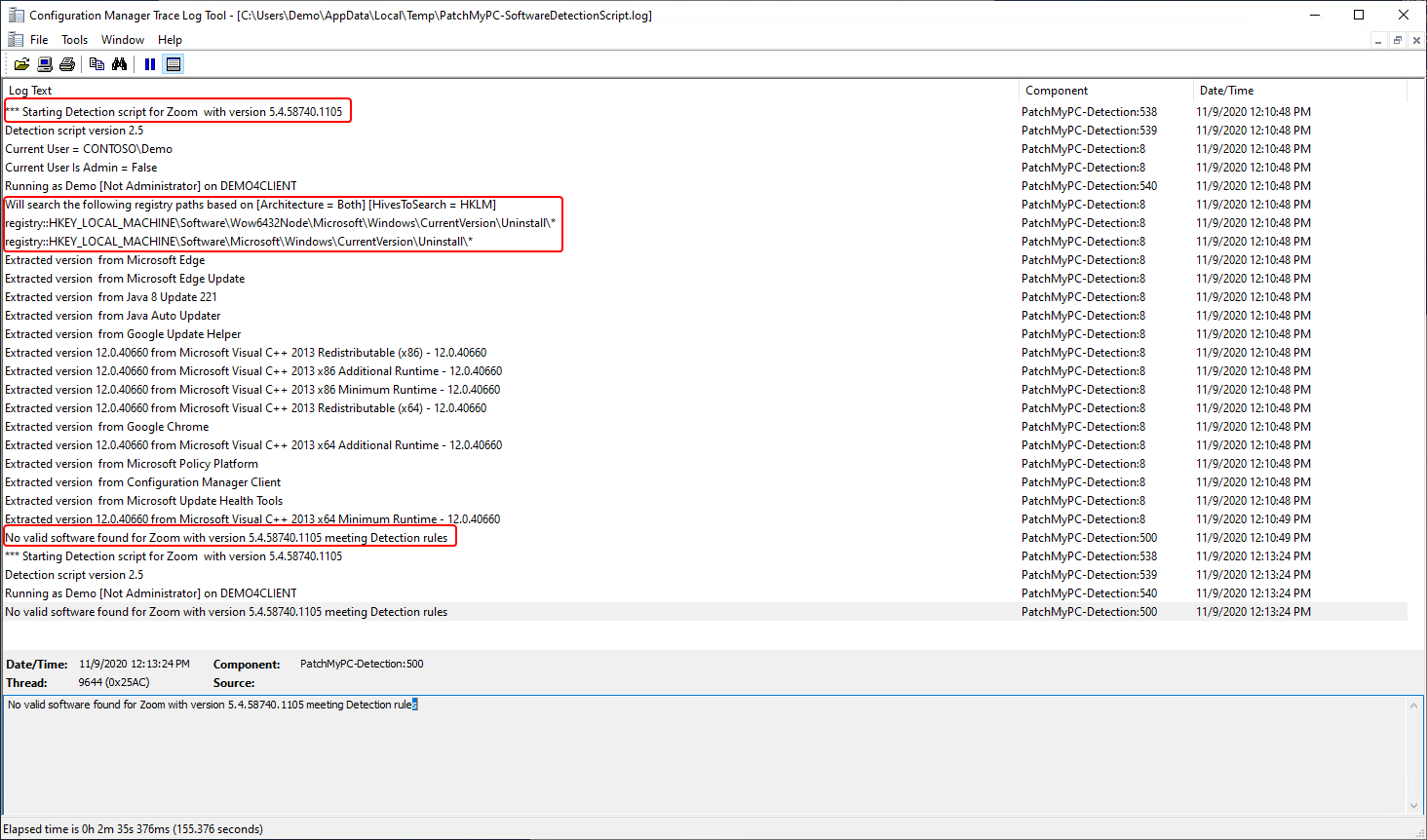
Task: Click 'PatchMyPC-Detection:540' component at 12:13:24
Action: point(1089,593)
